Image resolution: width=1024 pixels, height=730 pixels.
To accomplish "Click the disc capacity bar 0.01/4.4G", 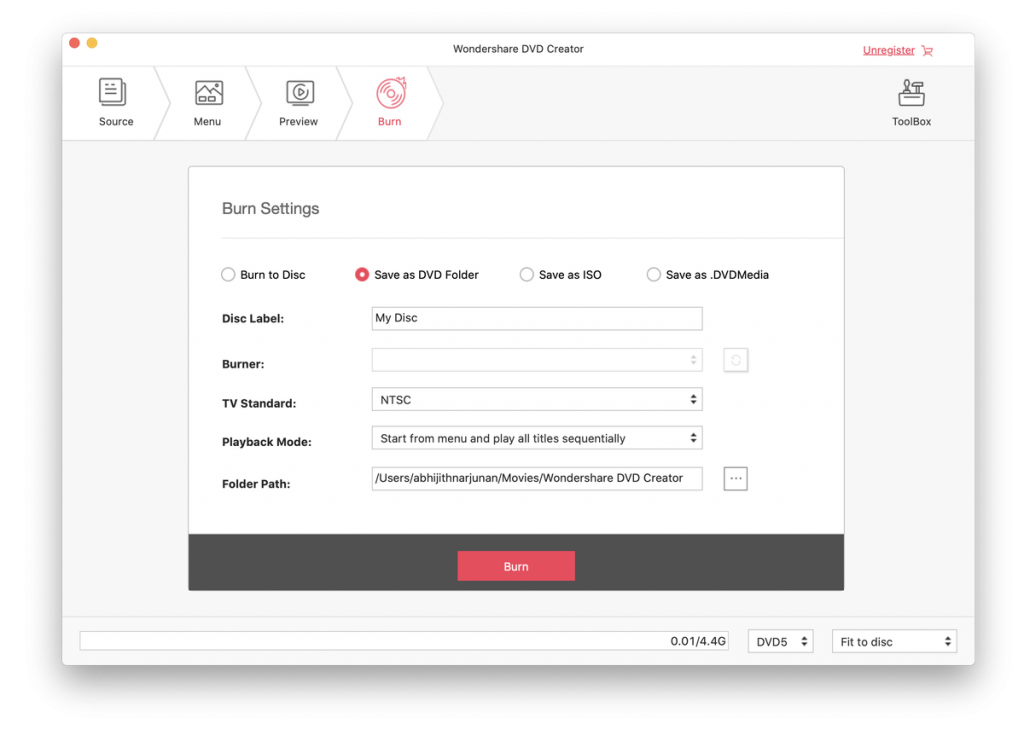I will click(x=404, y=641).
